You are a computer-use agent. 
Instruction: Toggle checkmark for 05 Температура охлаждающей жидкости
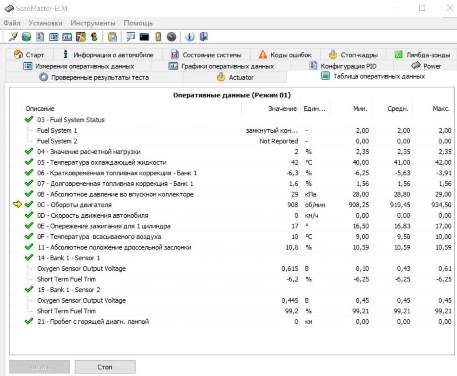point(29,162)
